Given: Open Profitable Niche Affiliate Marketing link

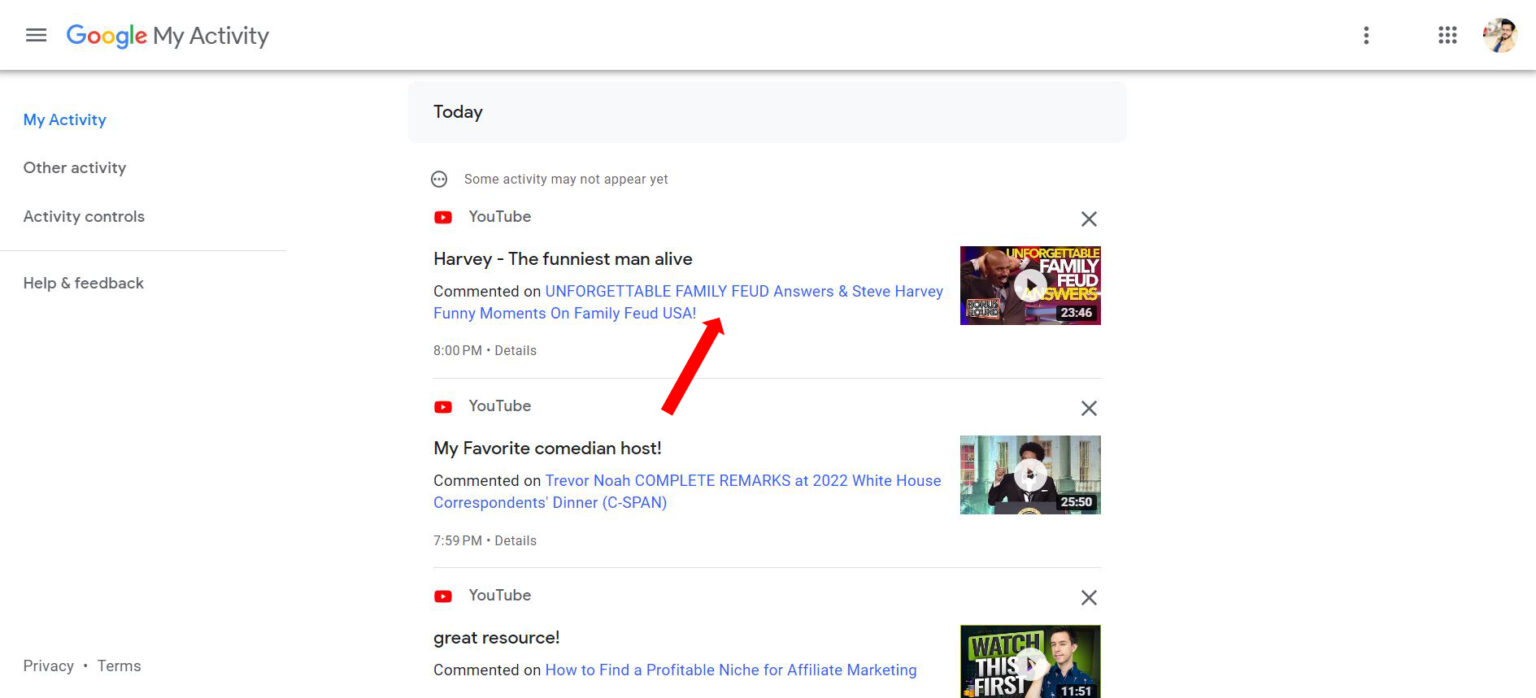Looking at the screenshot, I should [x=731, y=670].
